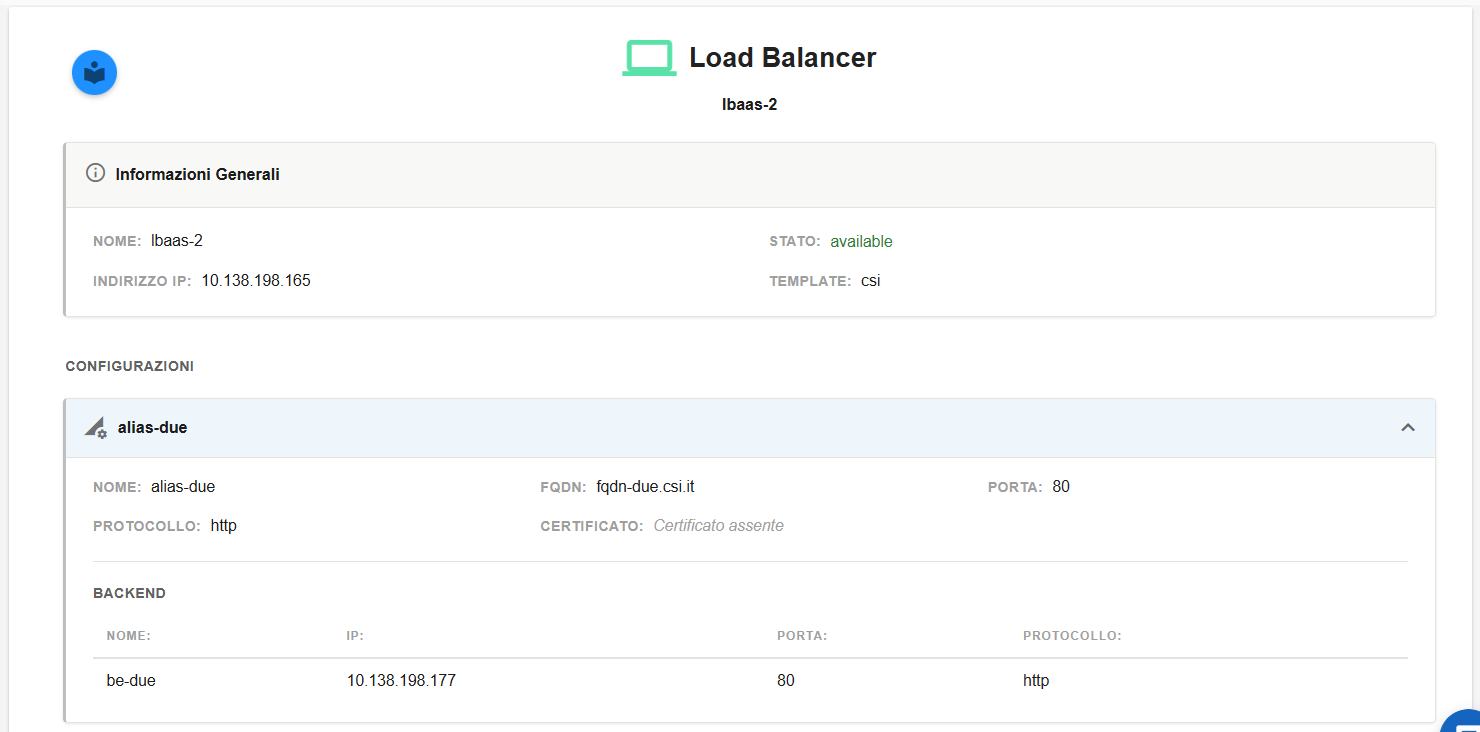
Task: Click the PROTOCOLLO column header in the backend table
Action: tap(1072, 636)
